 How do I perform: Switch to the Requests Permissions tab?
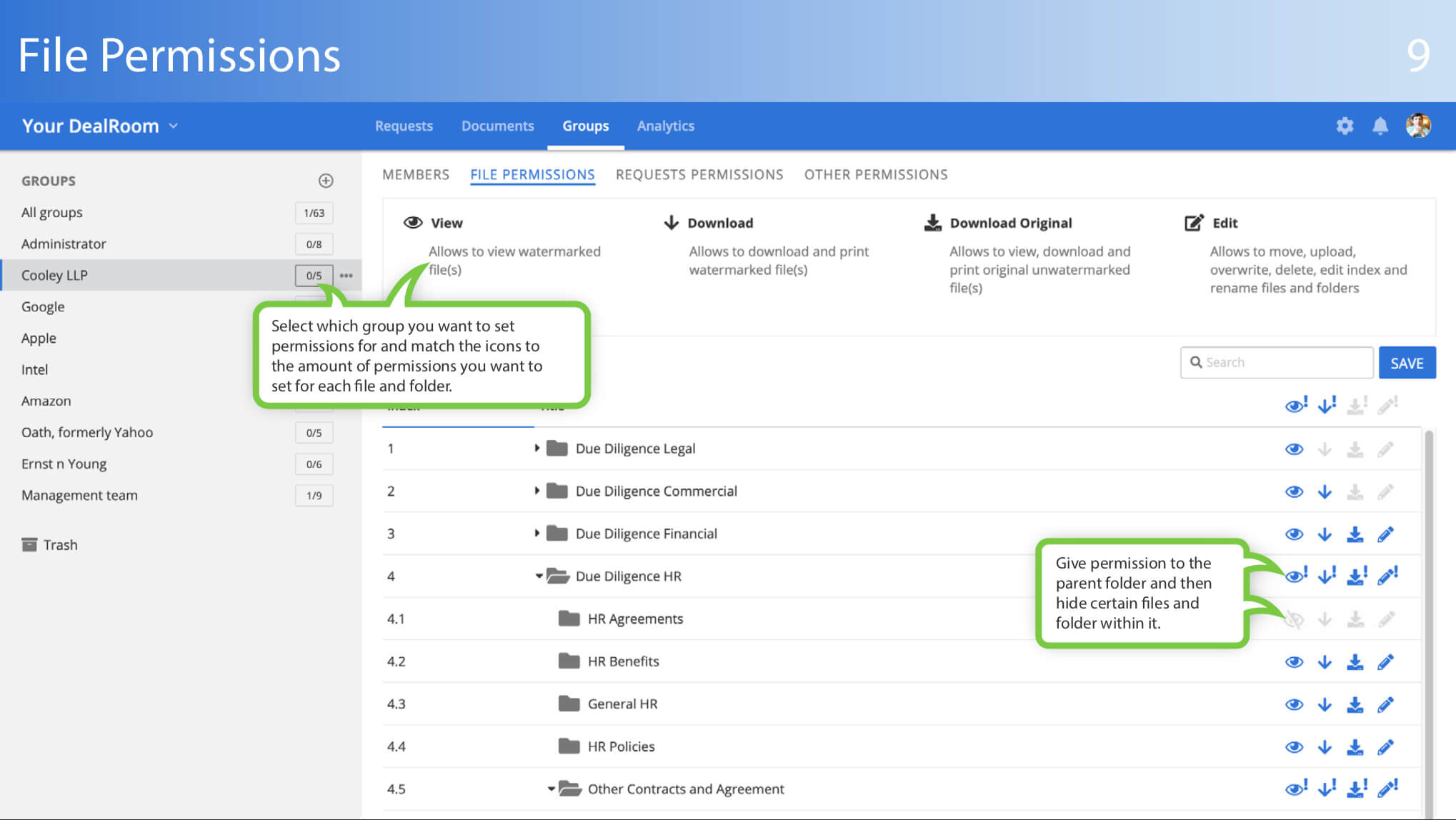pyautogui.click(x=699, y=174)
